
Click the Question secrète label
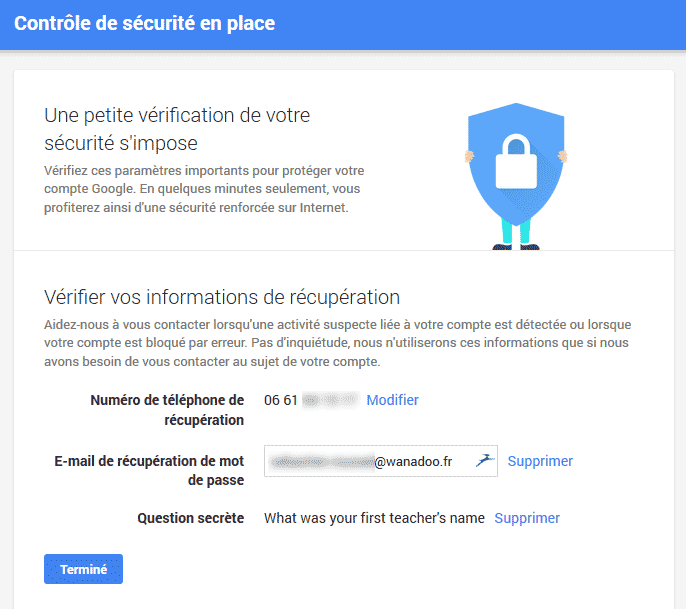[x=191, y=518]
